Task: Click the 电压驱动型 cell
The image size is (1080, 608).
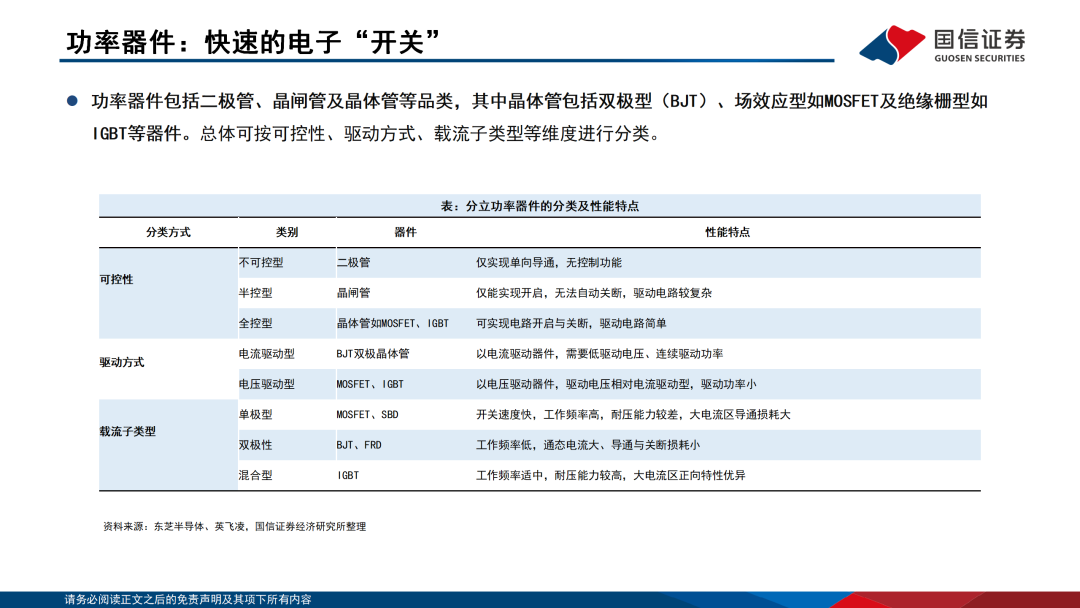Action: tap(267, 384)
